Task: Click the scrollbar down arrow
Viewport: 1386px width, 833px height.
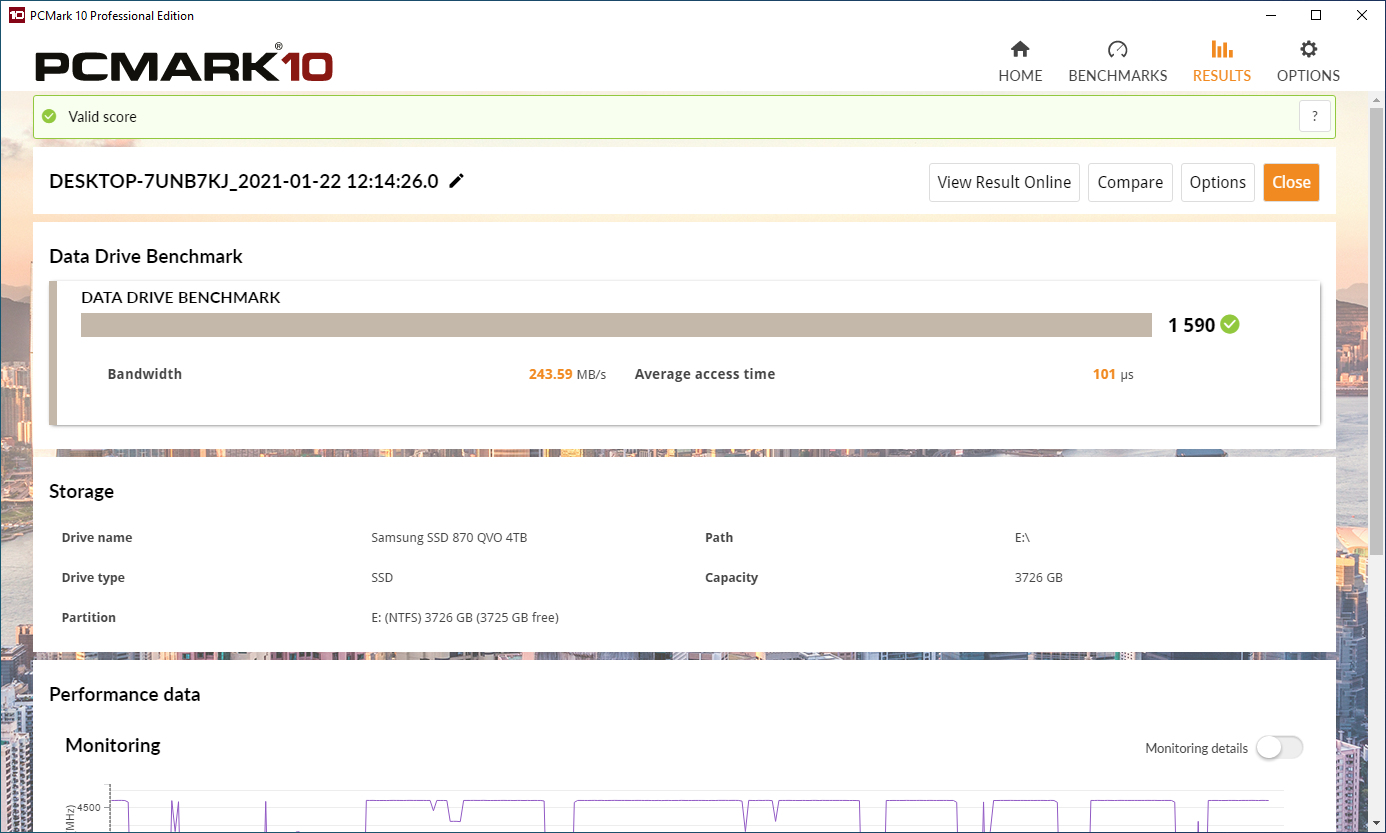Action: pyautogui.click(x=1377, y=824)
